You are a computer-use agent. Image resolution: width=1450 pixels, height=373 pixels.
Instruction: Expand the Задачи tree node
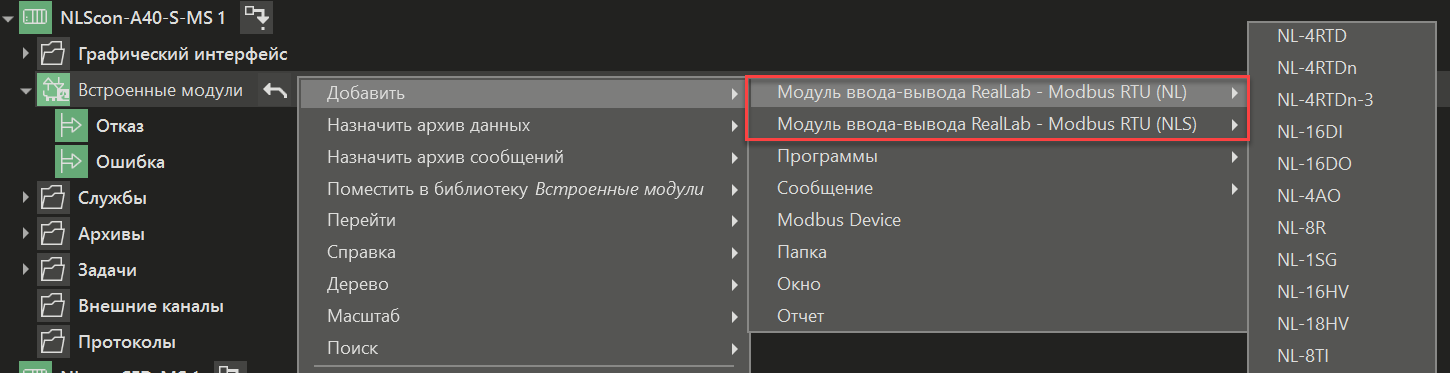point(26,270)
